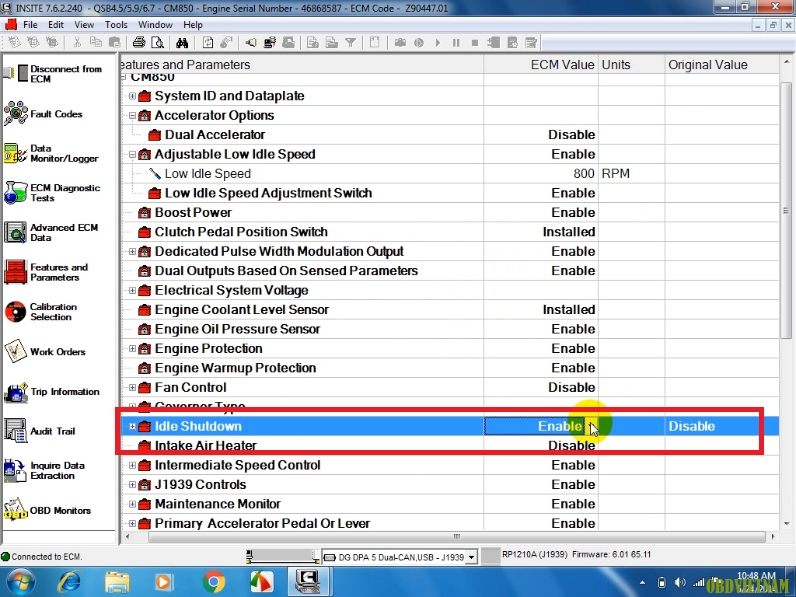Image resolution: width=796 pixels, height=597 pixels.
Task: Click the Pause toolbar button
Action: [x=456, y=43]
